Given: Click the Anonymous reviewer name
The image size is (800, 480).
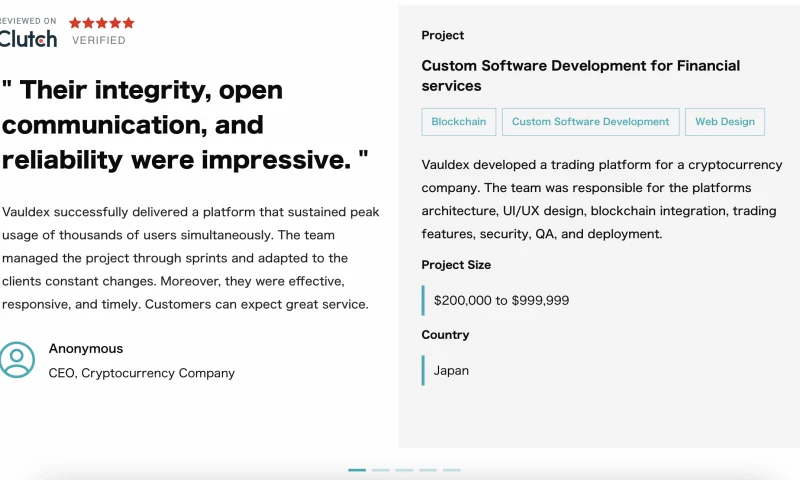Looking at the screenshot, I should 86,349.
